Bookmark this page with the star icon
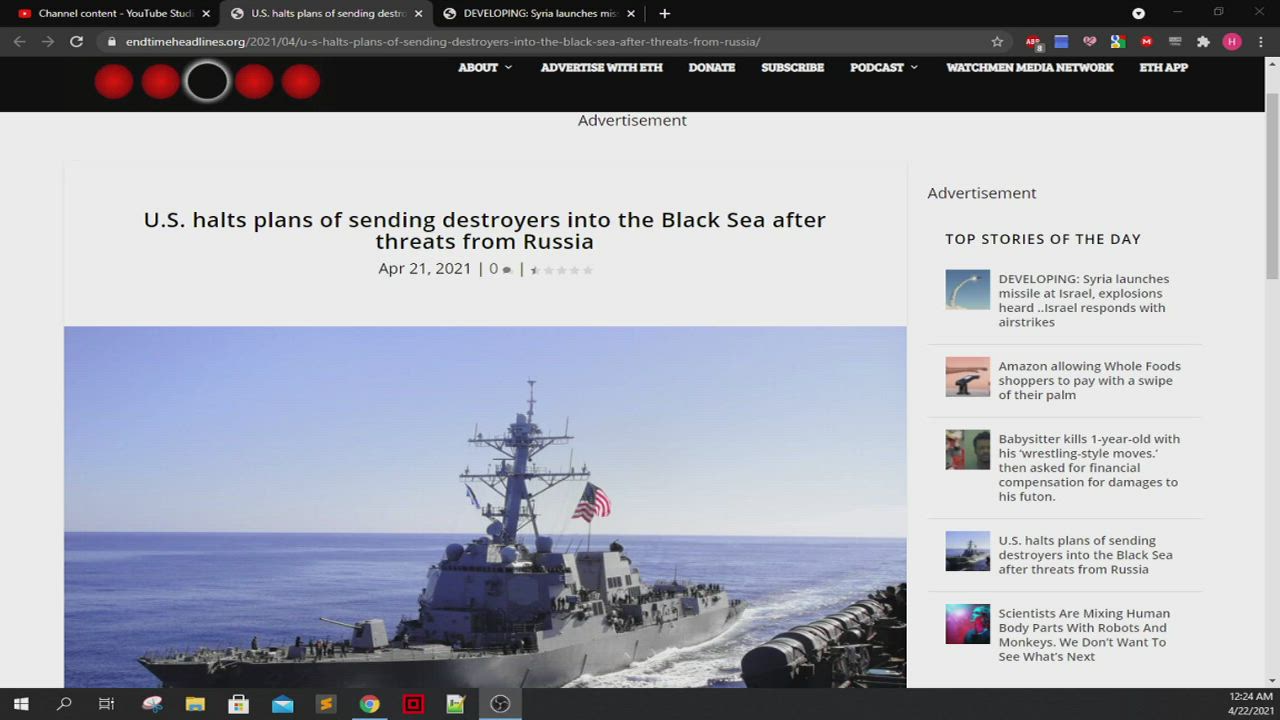Image resolution: width=1280 pixels, height=720 pixels. [997, 42]
